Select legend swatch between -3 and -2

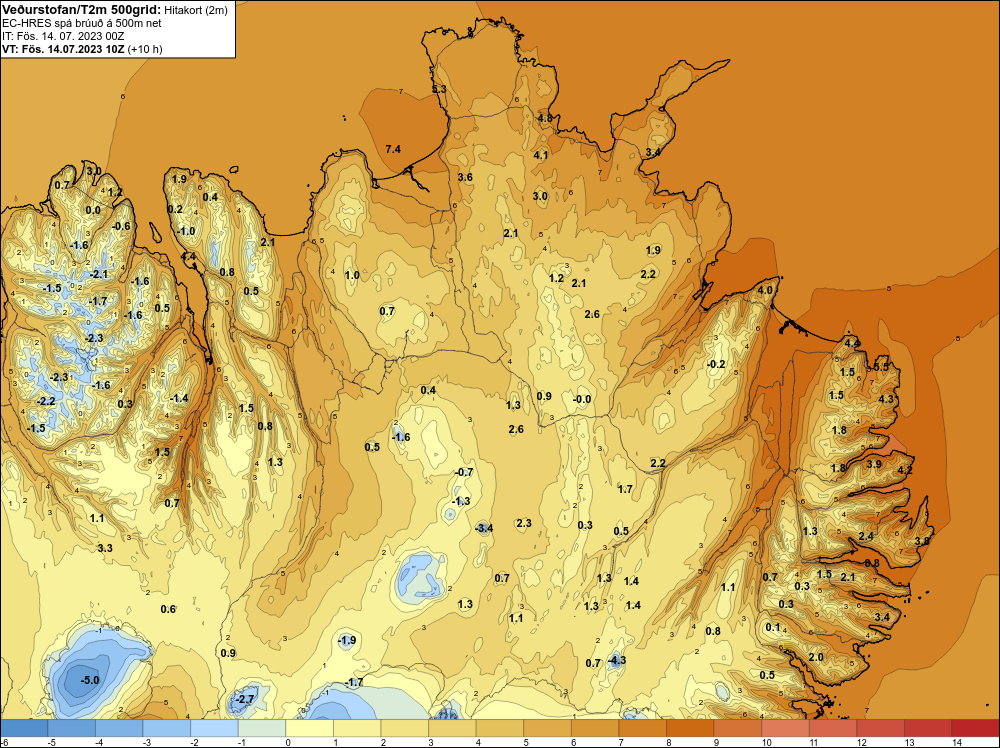pos(166,728)
